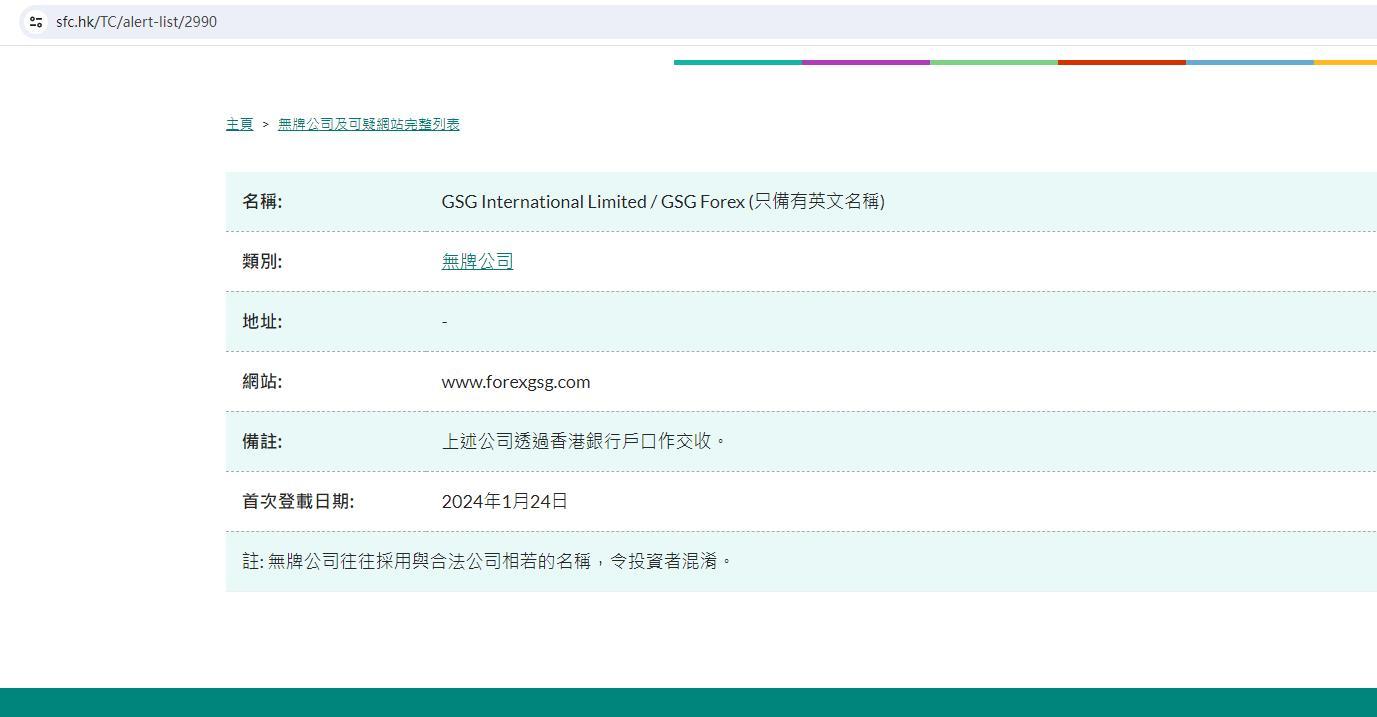
Task: Open the 無牌公司及可疑網站完整列表 breadcrumb link
Action: pyautogui.click(x=368, y=124)
